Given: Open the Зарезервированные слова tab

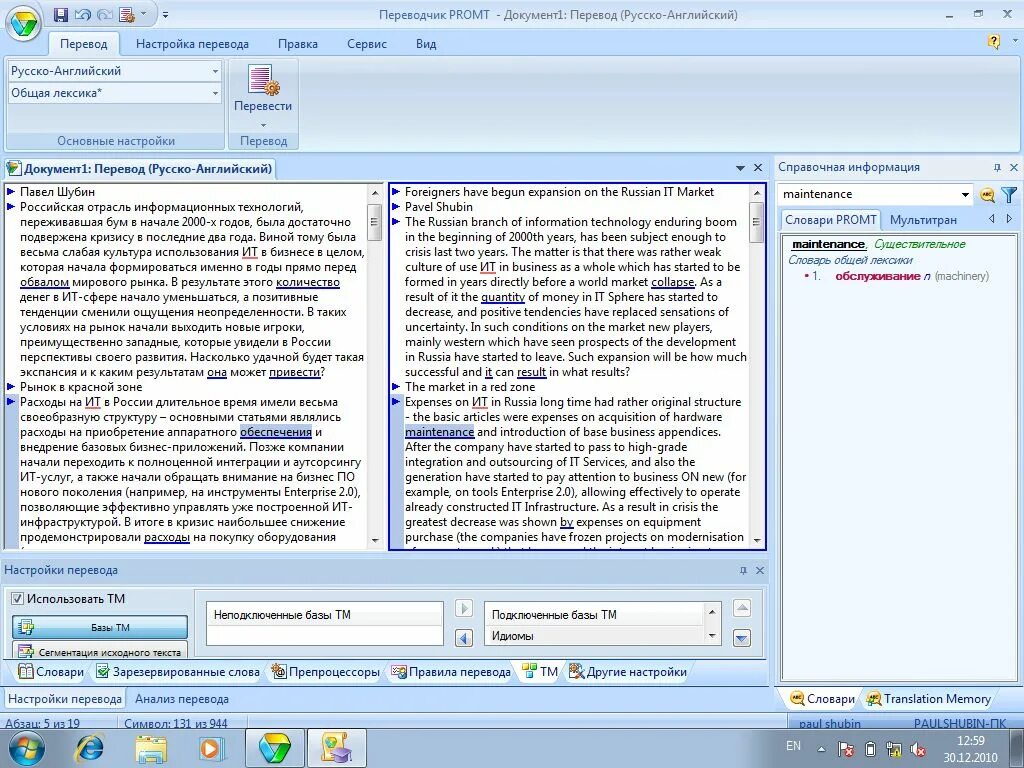Looking at the screenshot, I should 178,671.
